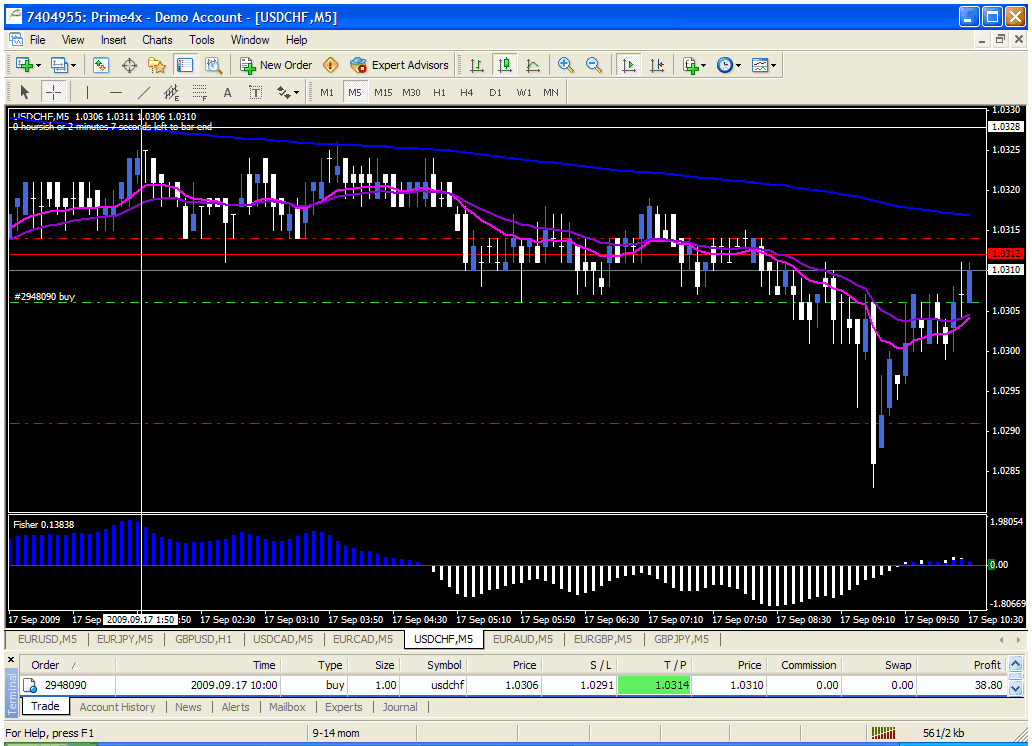Open the Indicators list icon
This screenshot has width=1032, height=746.
pyautogui.click(x=690, y=65)
